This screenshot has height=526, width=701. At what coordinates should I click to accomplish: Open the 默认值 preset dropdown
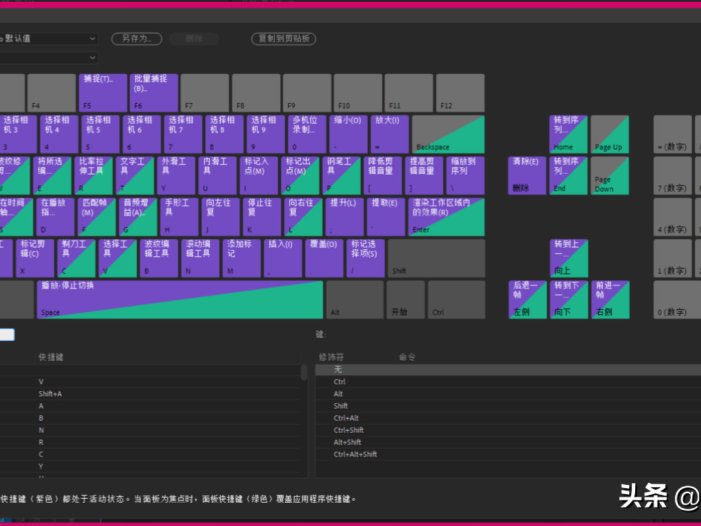coord(50,39)
